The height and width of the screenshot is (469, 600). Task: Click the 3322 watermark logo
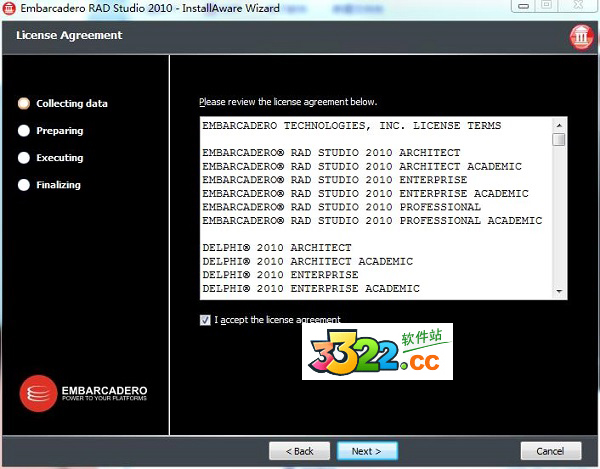click(x=378, y=351)
